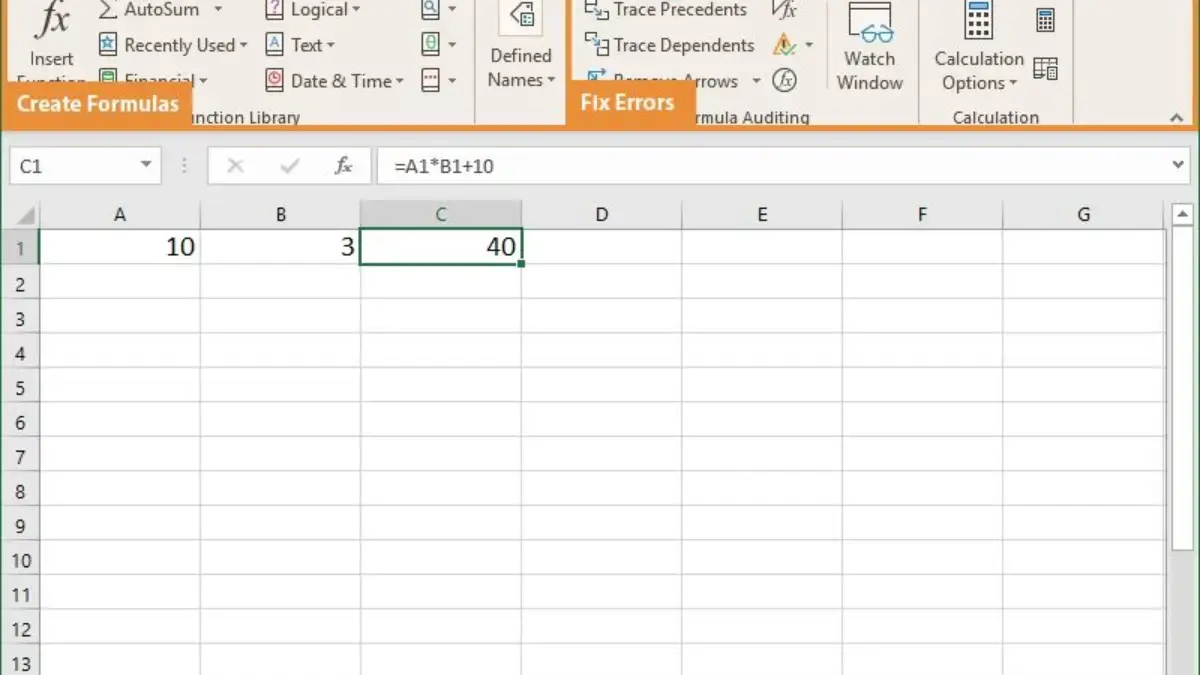Image resolution: width=1200 pixels, height=675 pixels.
Task: Open the Defined Names group
Action: pos(521,47)
